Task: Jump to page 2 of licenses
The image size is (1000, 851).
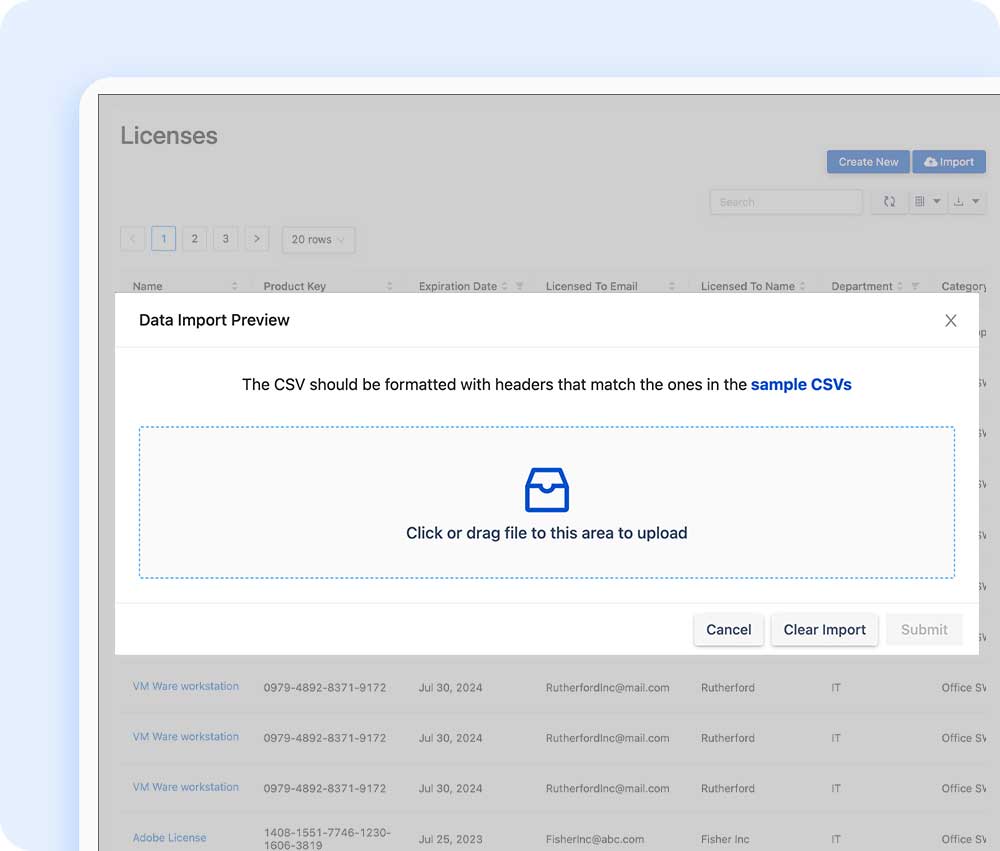Action: [x=195, y=239]
